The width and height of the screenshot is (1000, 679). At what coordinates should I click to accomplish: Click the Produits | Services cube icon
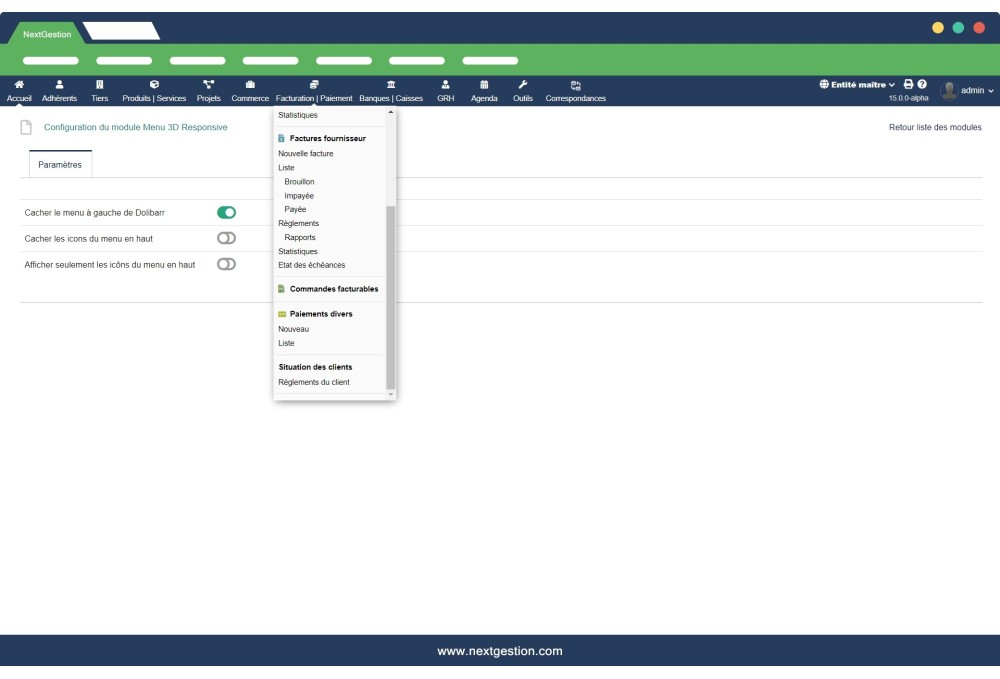click(154, 86)
